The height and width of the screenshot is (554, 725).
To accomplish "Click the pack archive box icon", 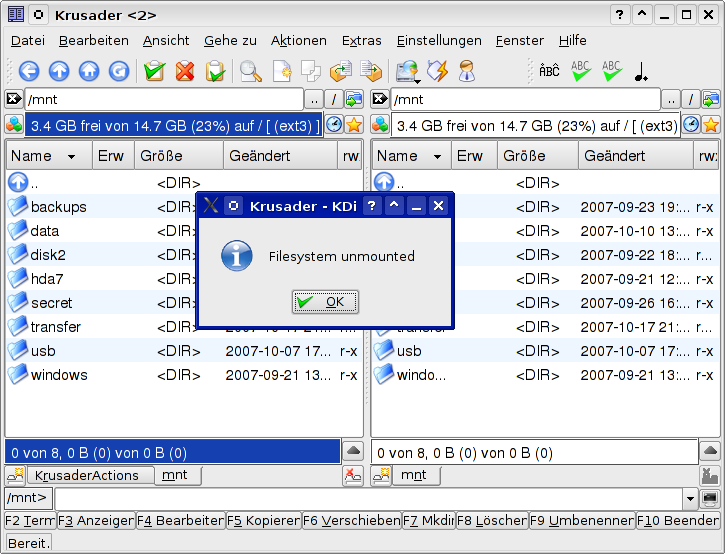I will (341, 71).
